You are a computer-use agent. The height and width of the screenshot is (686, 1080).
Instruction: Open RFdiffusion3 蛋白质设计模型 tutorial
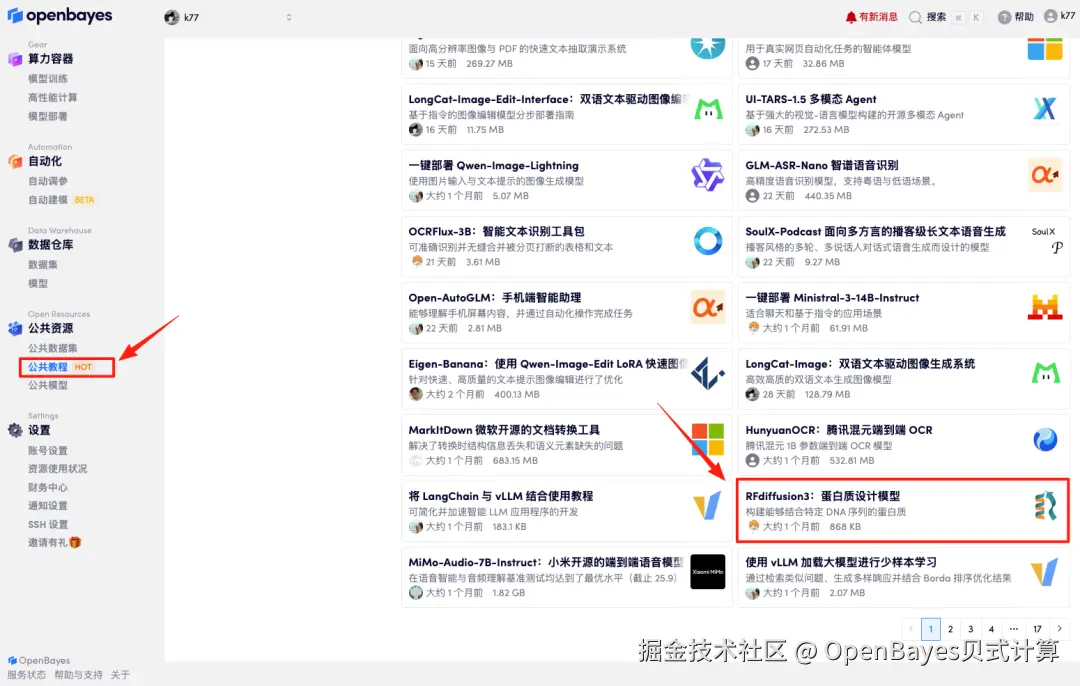point(822,496)
